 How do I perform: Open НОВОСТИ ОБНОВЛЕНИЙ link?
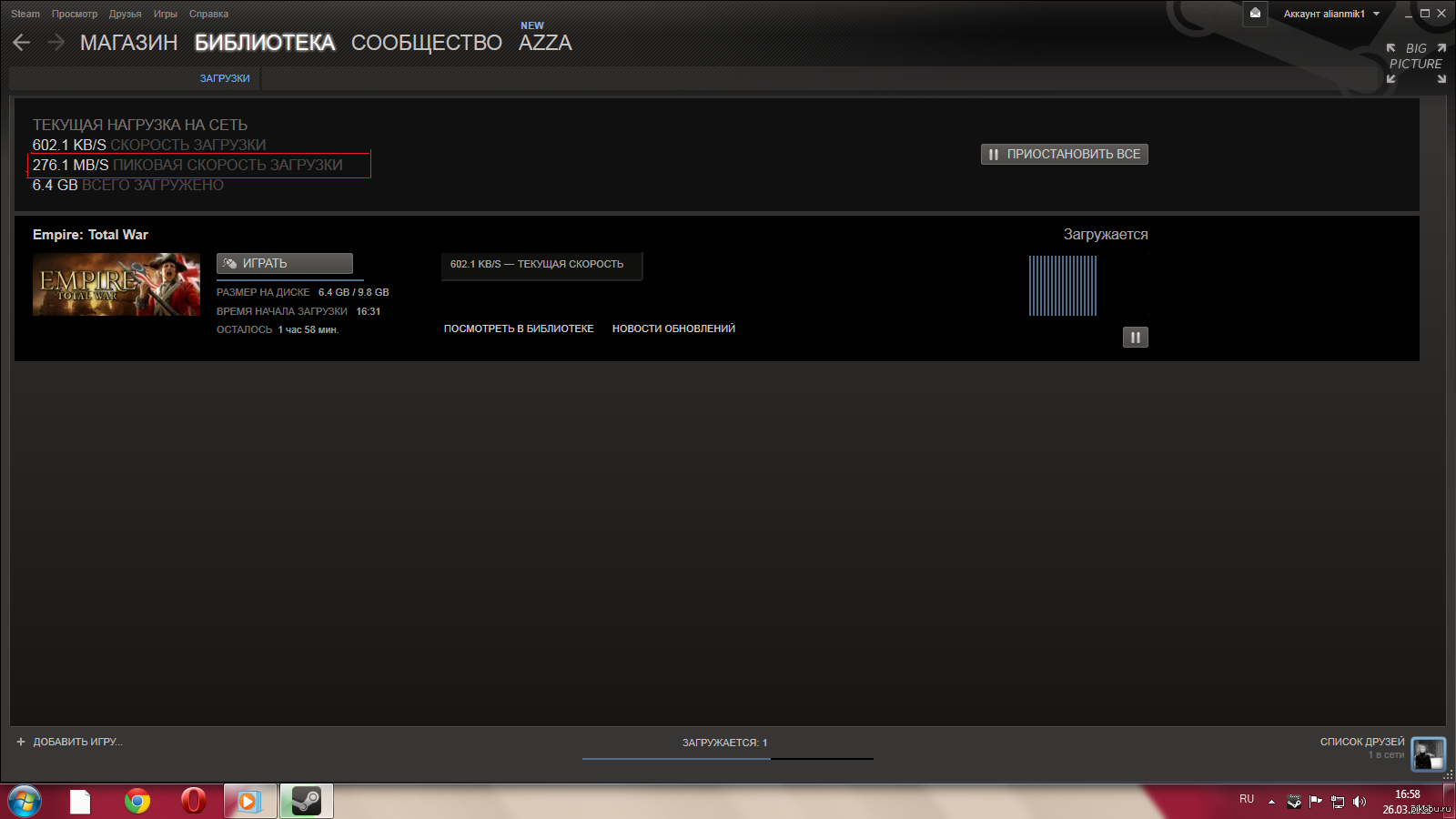(674, 329)
